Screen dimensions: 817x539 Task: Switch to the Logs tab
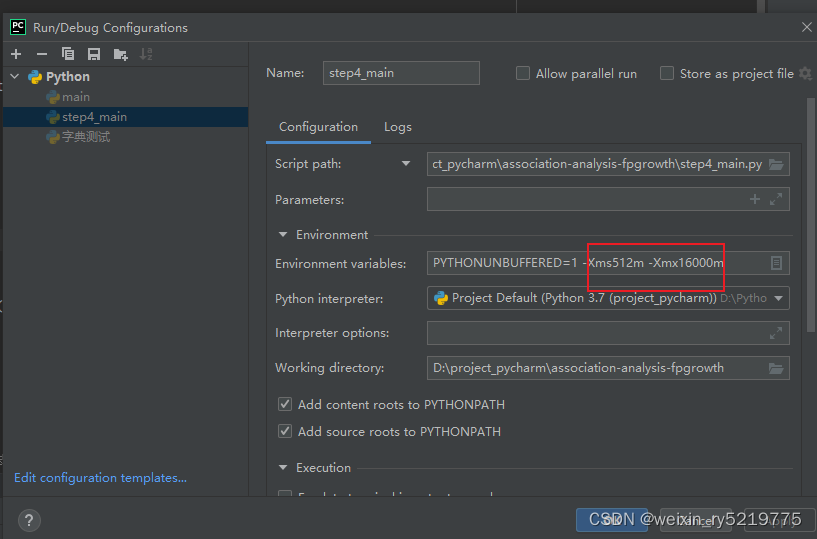(x=398, y=127)
